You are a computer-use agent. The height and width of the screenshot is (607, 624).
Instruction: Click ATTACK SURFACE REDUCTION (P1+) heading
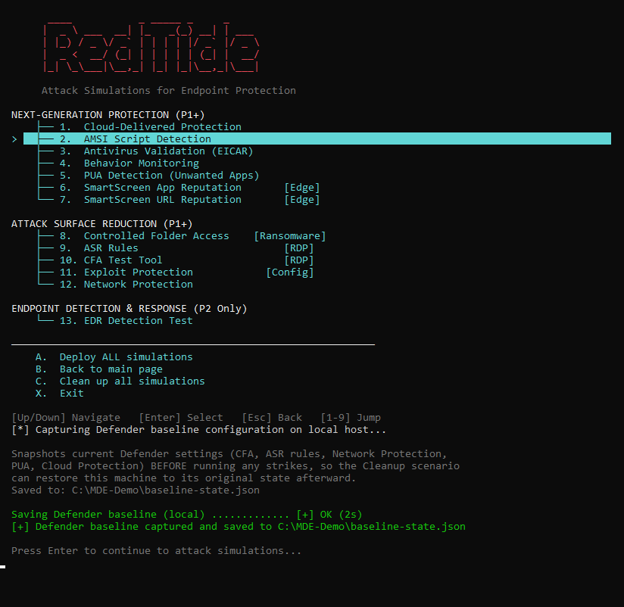[x=102, y=224]
